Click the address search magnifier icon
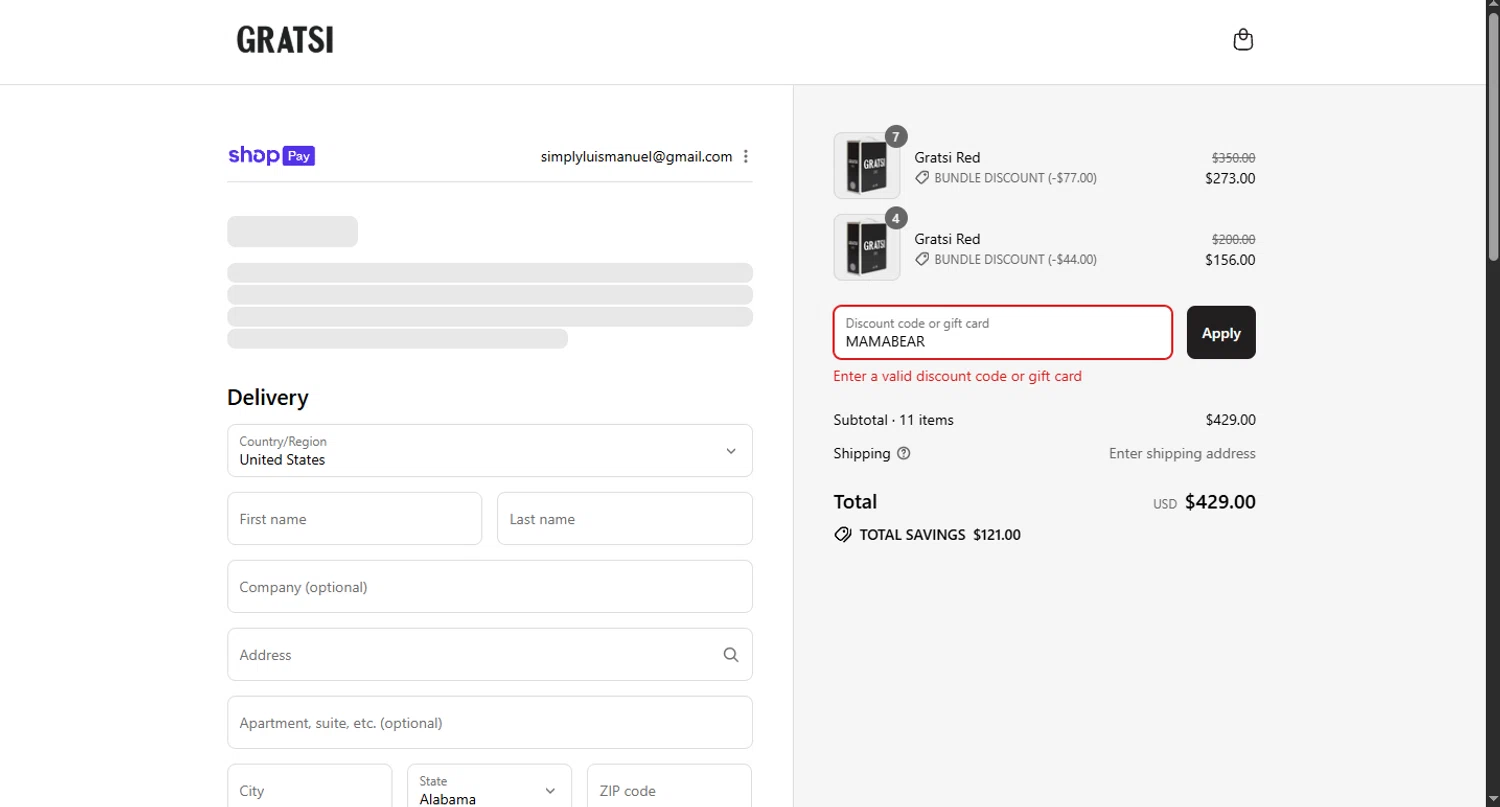This screenshot has width=1500, height=807. pyautogui.click(x=731, y=655)
